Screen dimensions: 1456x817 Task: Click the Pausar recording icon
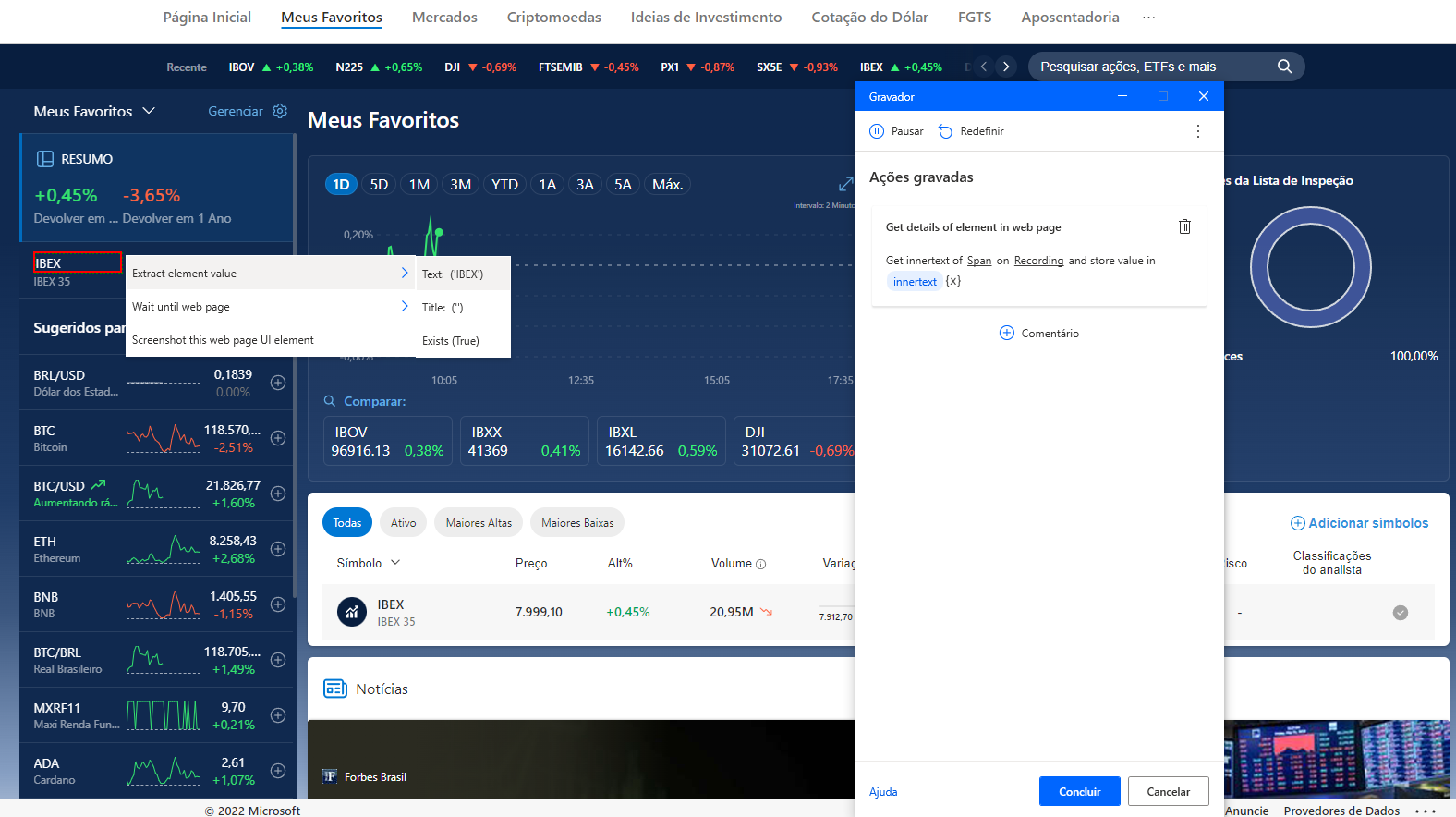(x=877, y=131)
